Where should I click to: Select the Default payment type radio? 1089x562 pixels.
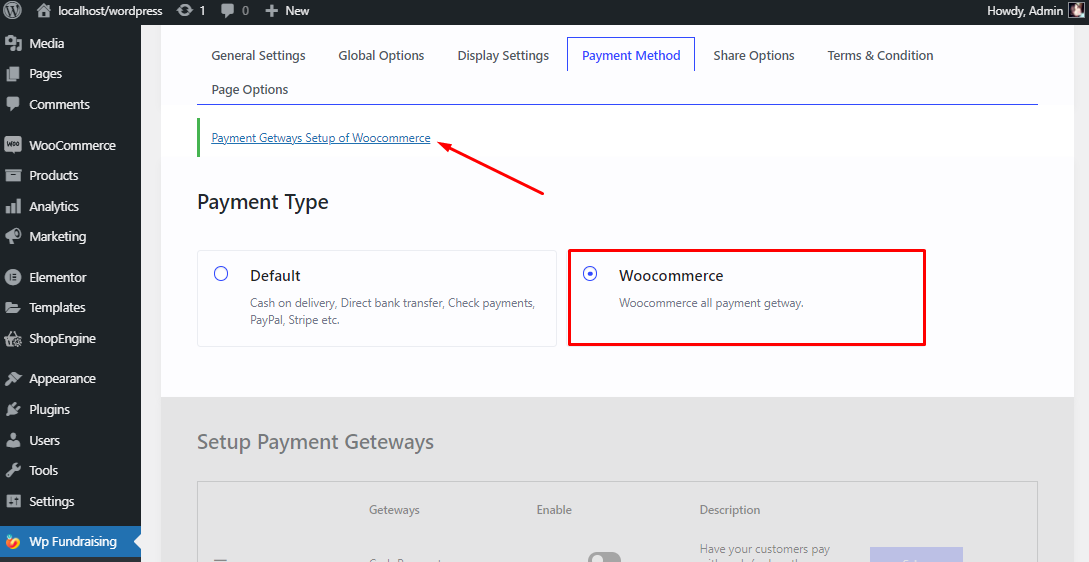click(x=221, y=274)
